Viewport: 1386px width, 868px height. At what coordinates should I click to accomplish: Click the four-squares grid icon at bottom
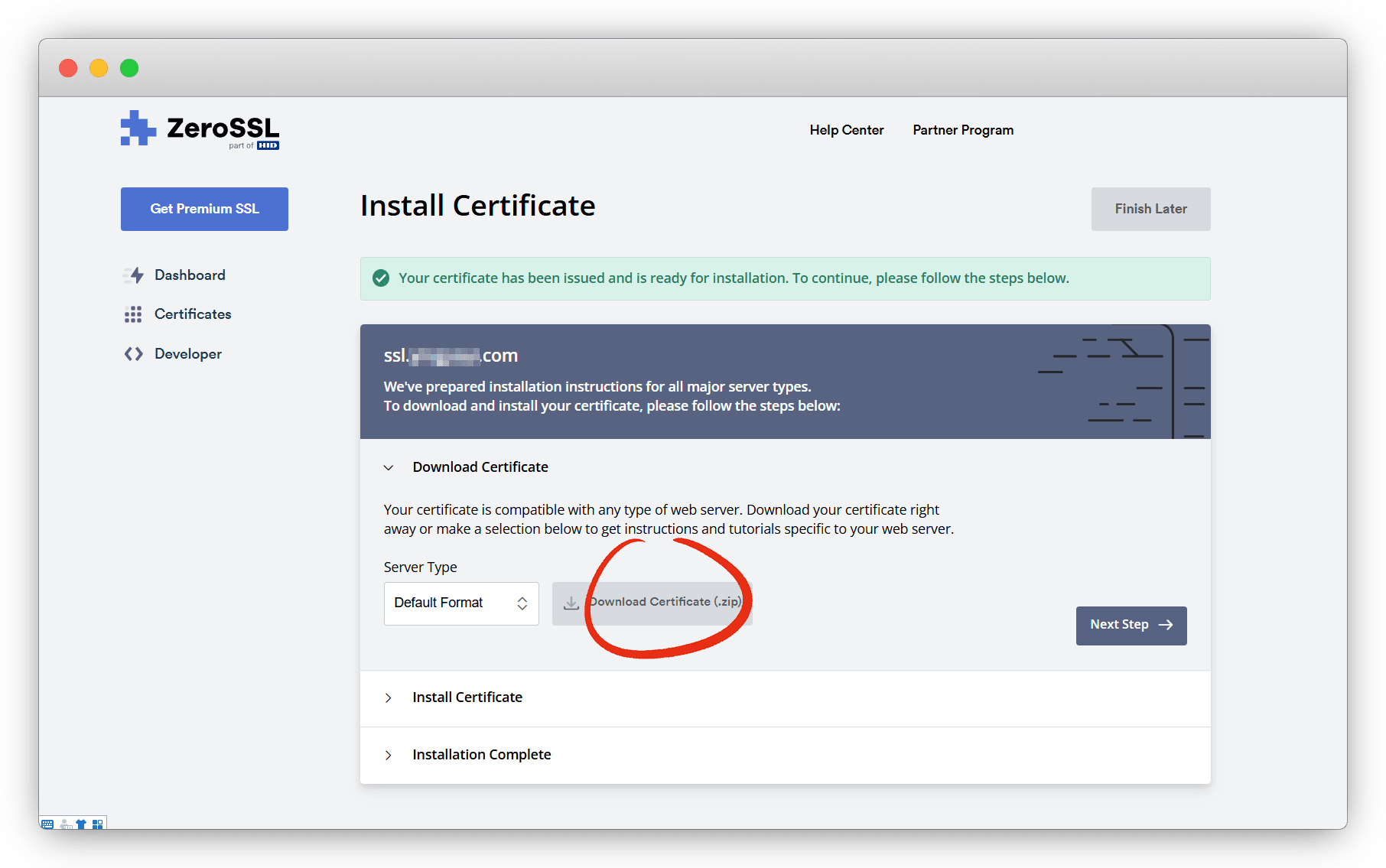point(97,824)
